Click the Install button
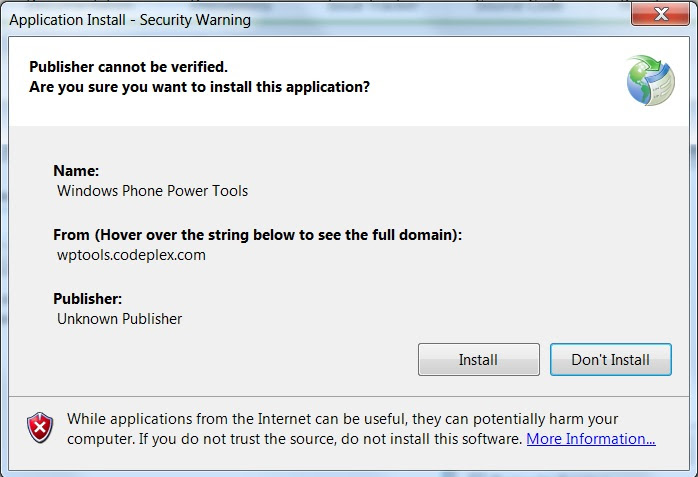 [x=478, y=360]
